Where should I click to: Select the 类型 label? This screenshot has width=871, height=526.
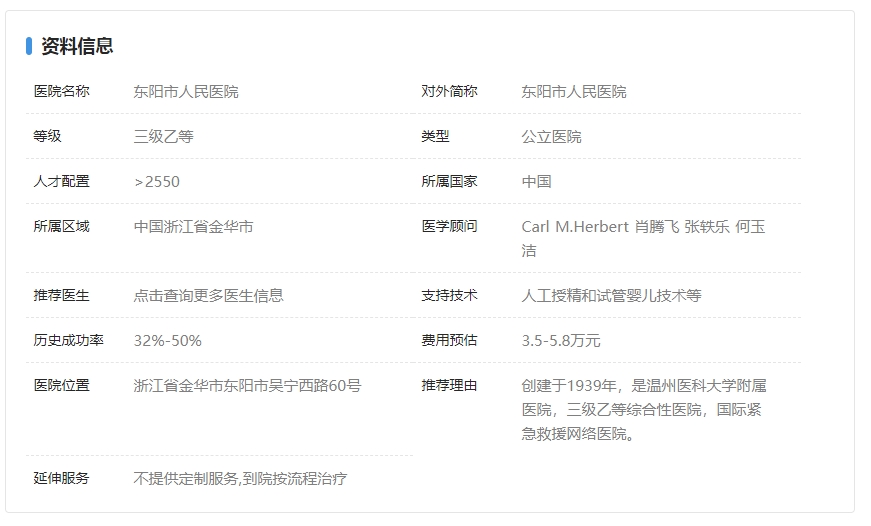click(x=435, y=136)
